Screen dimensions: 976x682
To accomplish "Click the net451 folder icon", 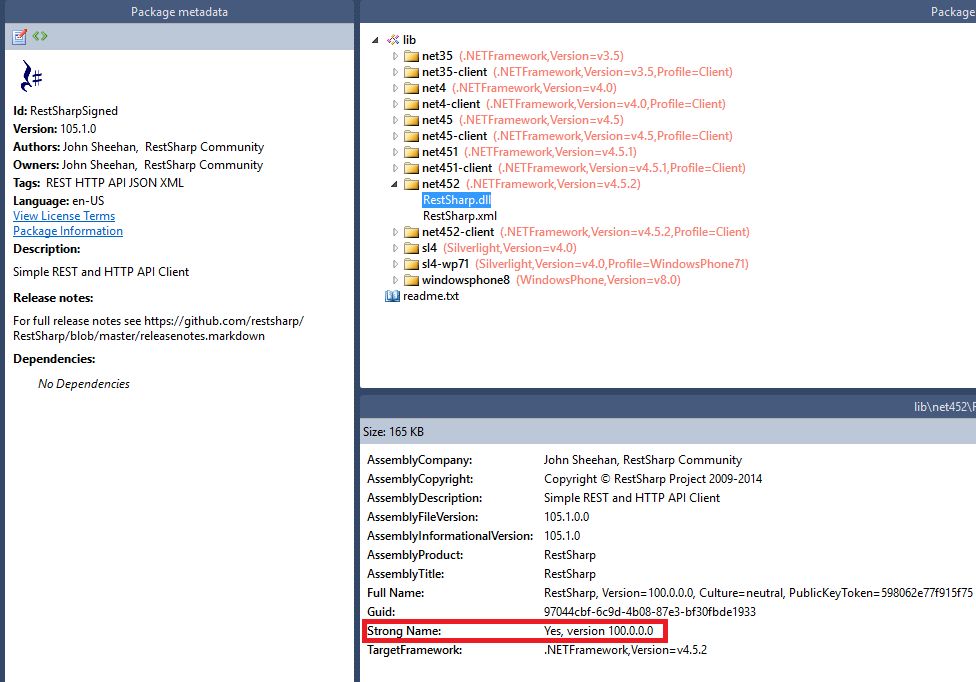I will click(x=411, y=152).
